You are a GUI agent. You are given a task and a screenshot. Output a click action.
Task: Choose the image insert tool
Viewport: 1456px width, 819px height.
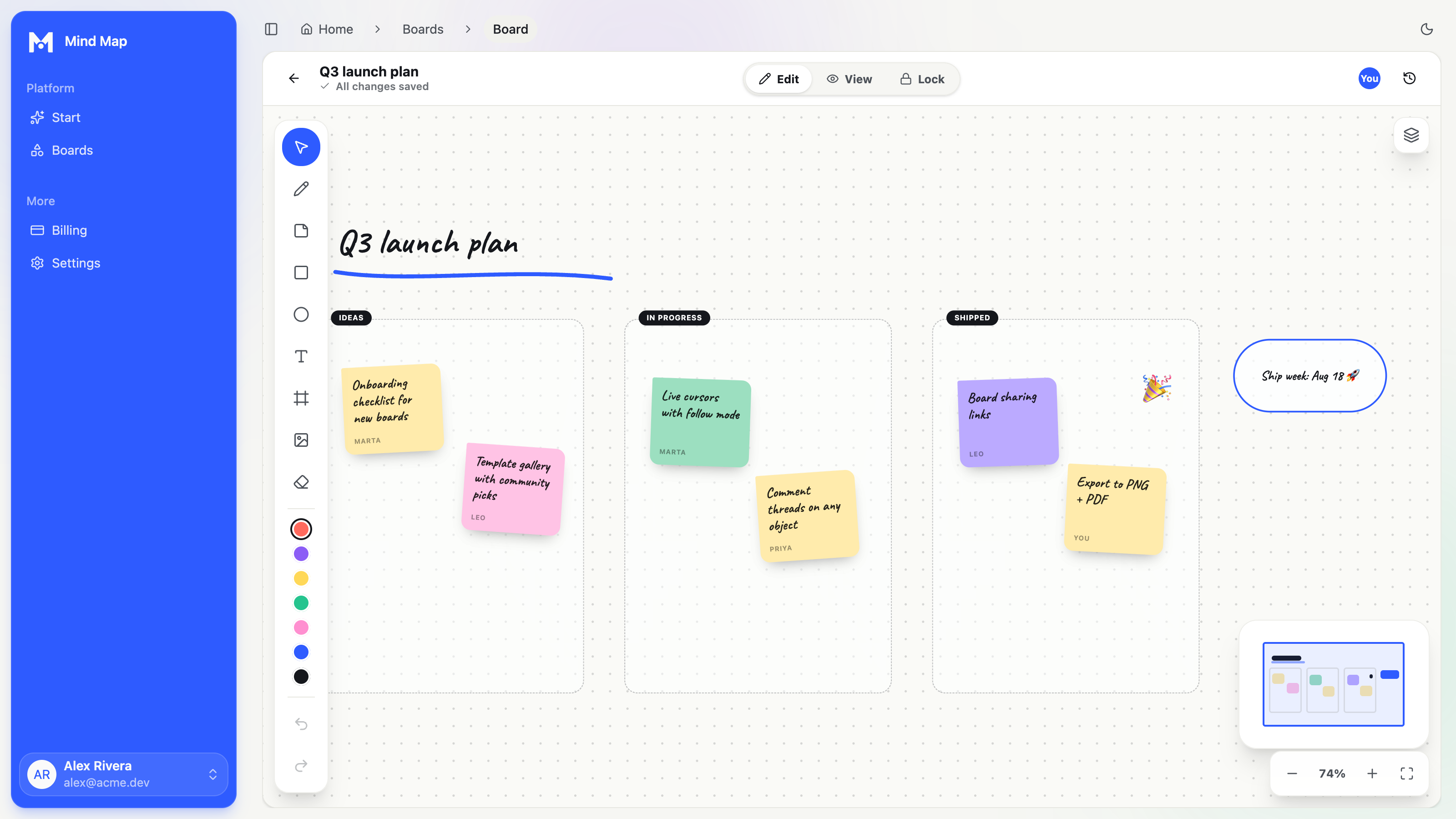pos(301,440)
